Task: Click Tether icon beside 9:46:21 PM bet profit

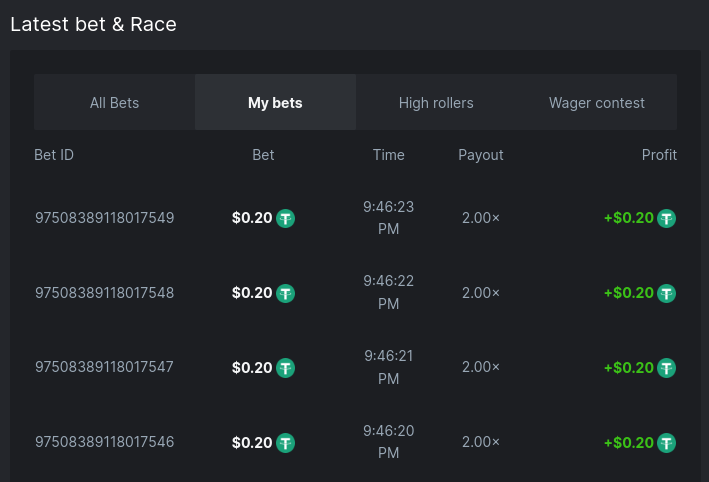Action: point(667,368)
